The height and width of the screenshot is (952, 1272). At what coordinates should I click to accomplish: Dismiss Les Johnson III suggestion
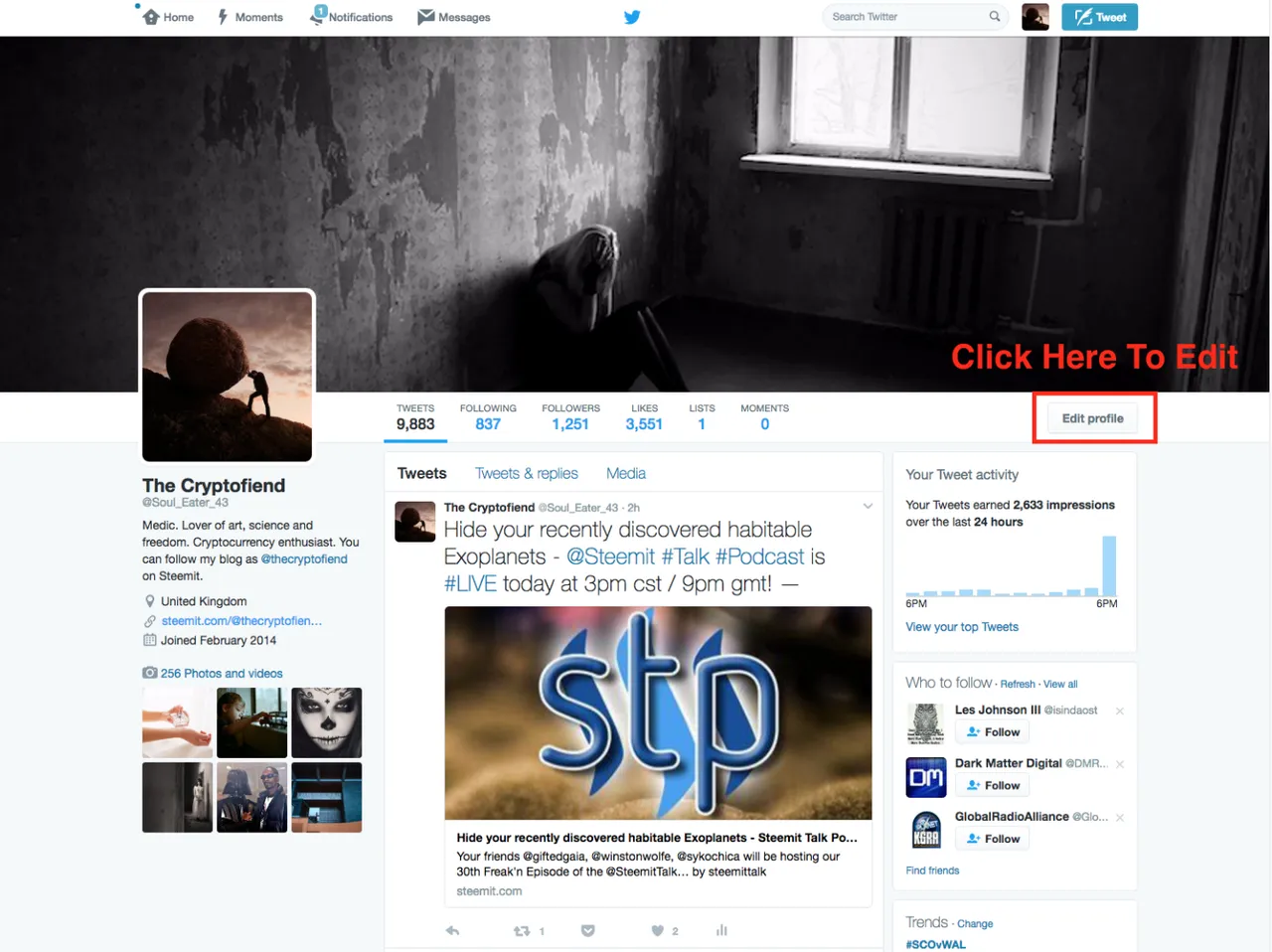[x=1120, y=712]
